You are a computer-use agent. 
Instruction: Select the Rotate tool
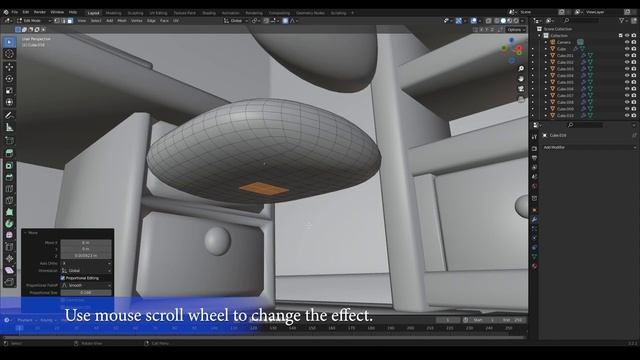9,79
